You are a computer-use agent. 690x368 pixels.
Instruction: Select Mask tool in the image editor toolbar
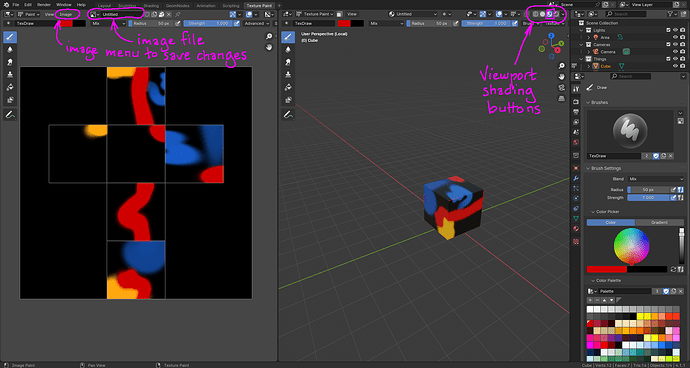pyautogui.click(x=10, y=100)
